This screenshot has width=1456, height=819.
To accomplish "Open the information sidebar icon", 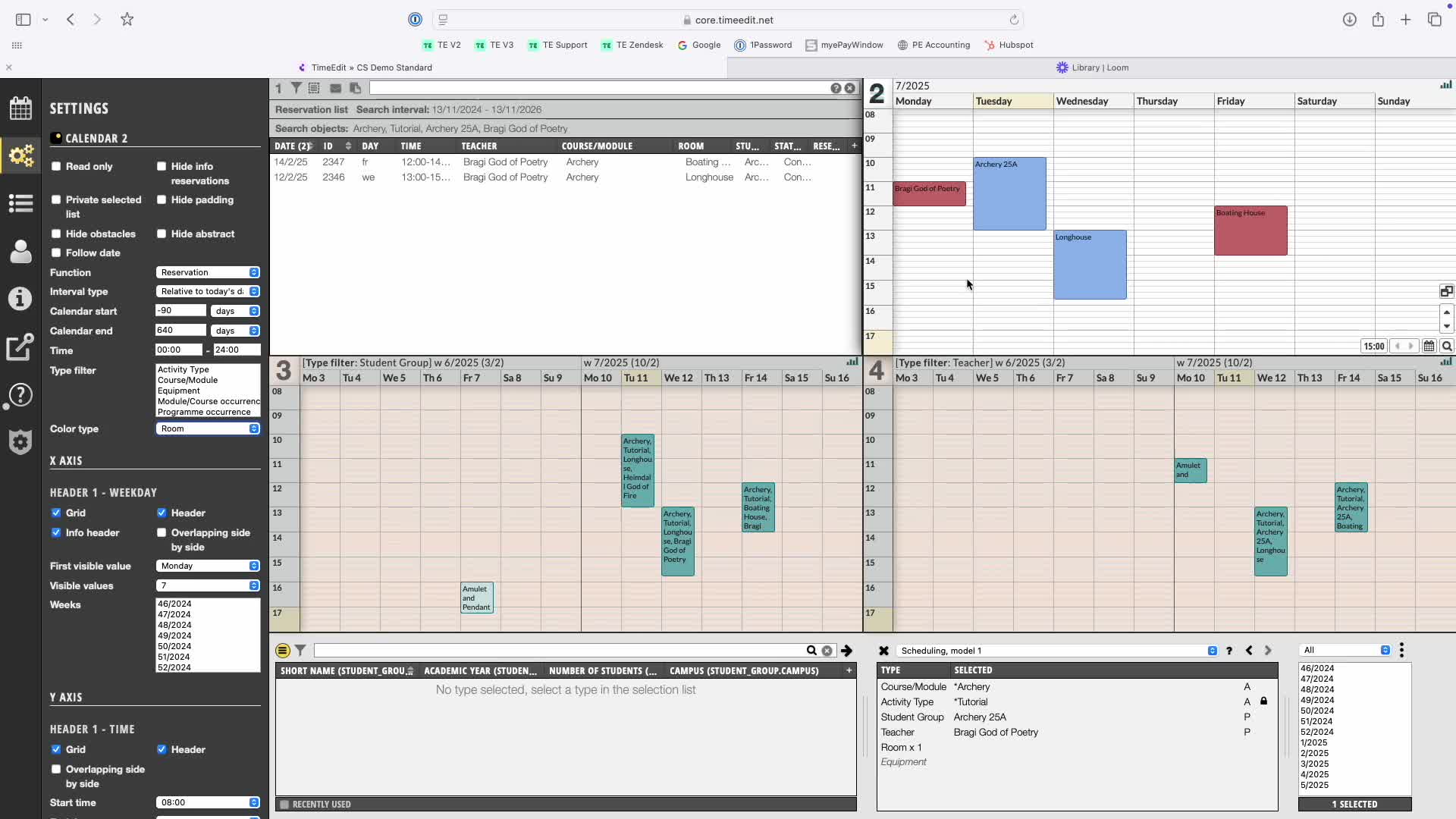I will coord(20,299).
